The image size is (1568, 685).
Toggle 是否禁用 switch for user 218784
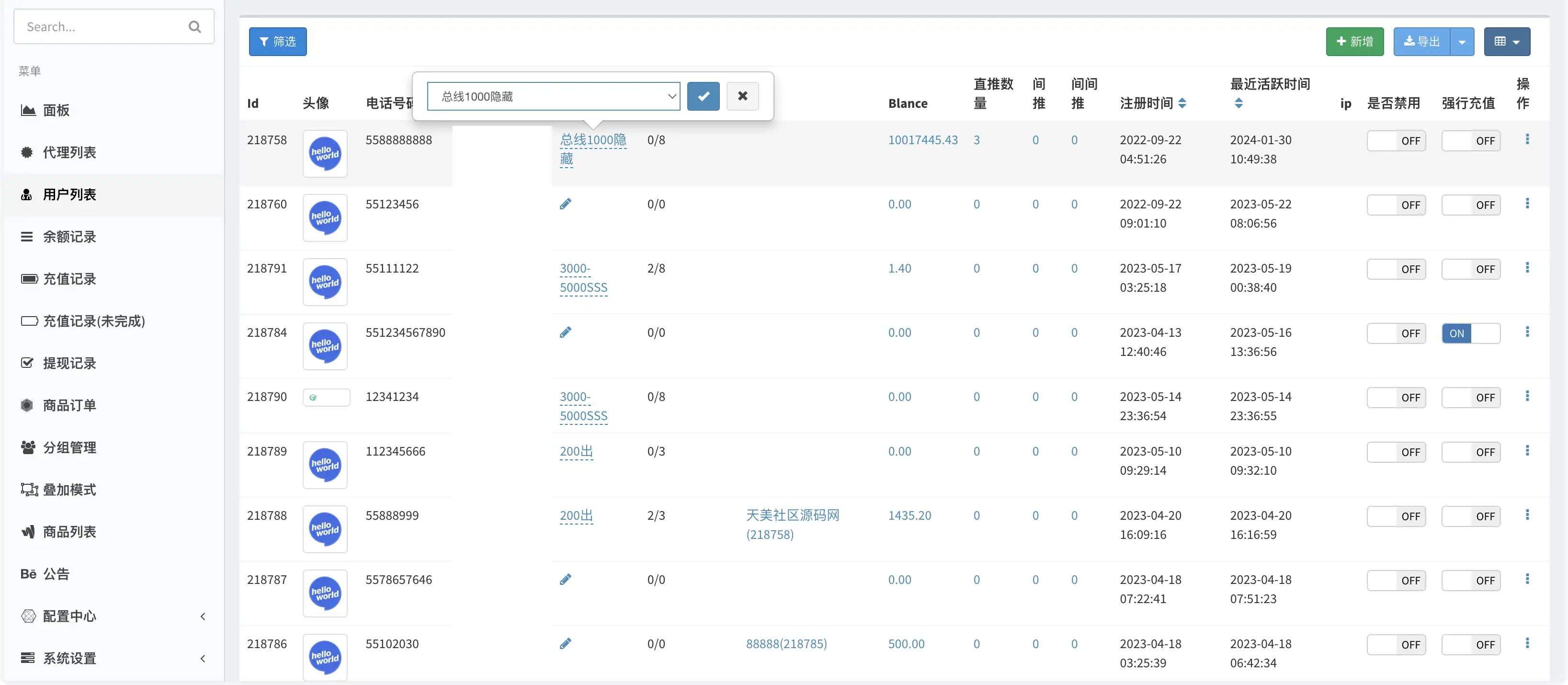[1397, 334]
